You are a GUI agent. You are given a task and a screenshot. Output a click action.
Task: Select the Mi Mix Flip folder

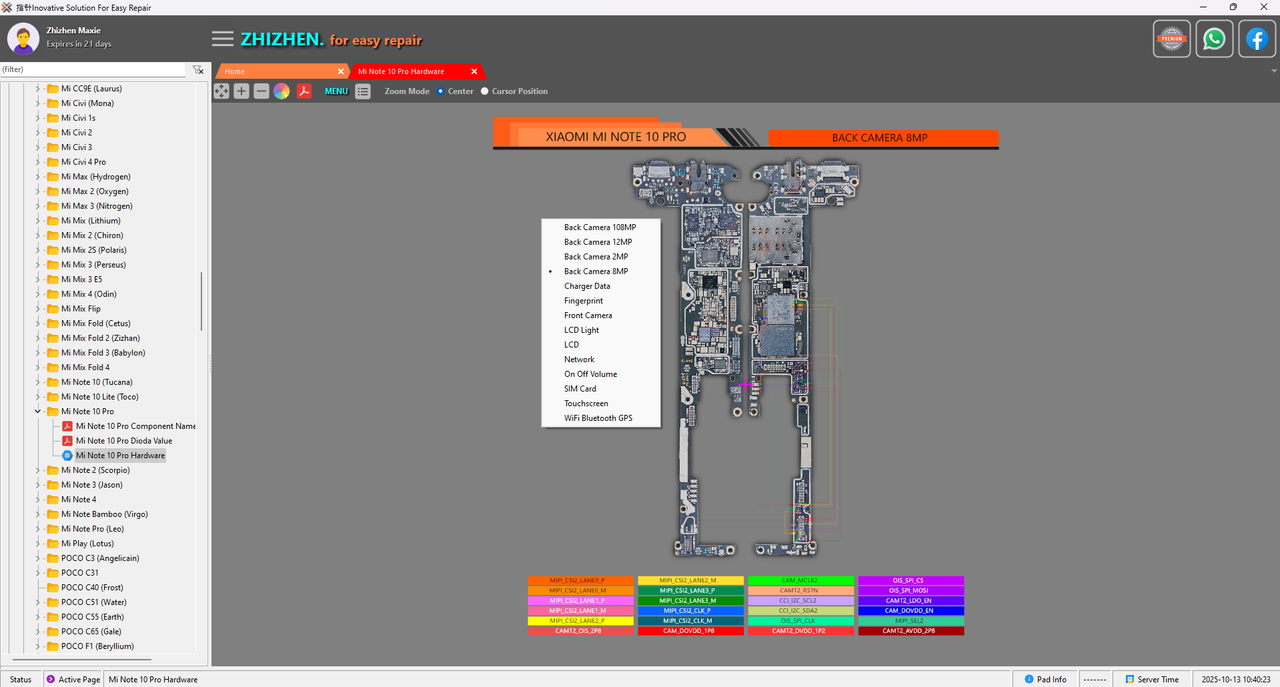click(x=81, y=309)
